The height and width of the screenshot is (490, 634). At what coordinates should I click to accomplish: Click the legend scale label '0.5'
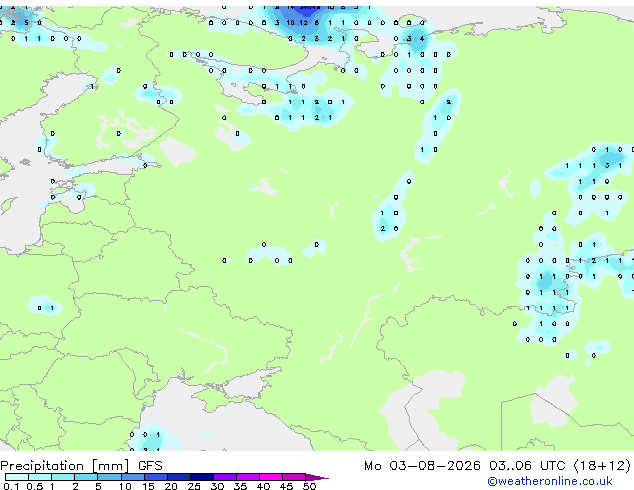[x=35, y=486]
